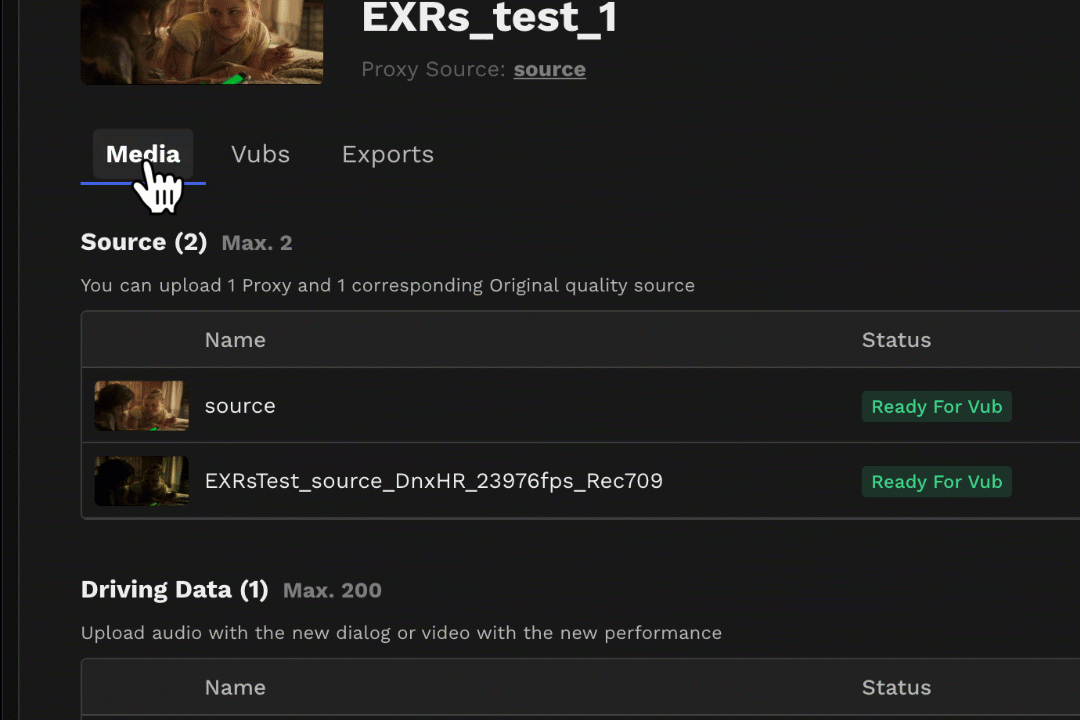1080x720 pixels.
Task: Follow the Proxy Source "source" link
Action: coord(550,70)
